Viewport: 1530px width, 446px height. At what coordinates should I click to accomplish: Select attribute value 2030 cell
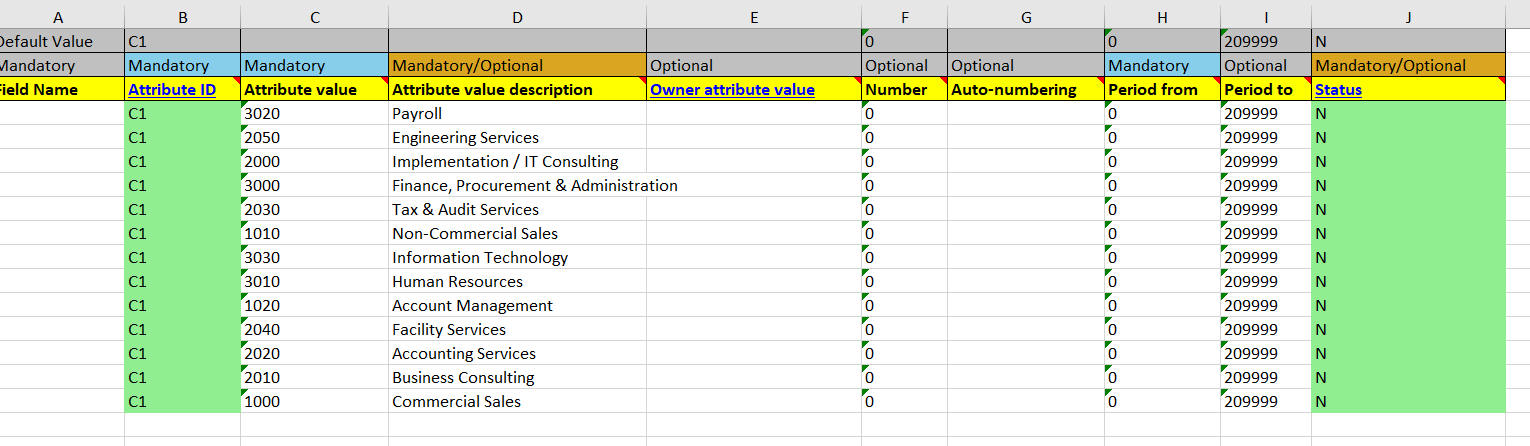click(314, 209)
